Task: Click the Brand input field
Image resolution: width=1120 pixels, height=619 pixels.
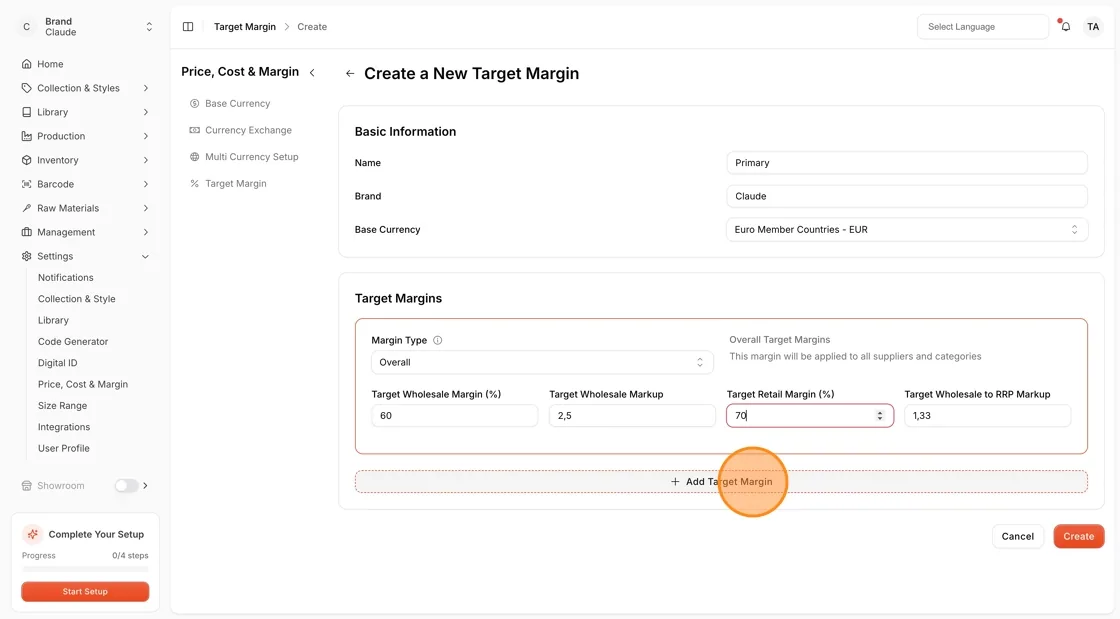Action: pos(906,196)
